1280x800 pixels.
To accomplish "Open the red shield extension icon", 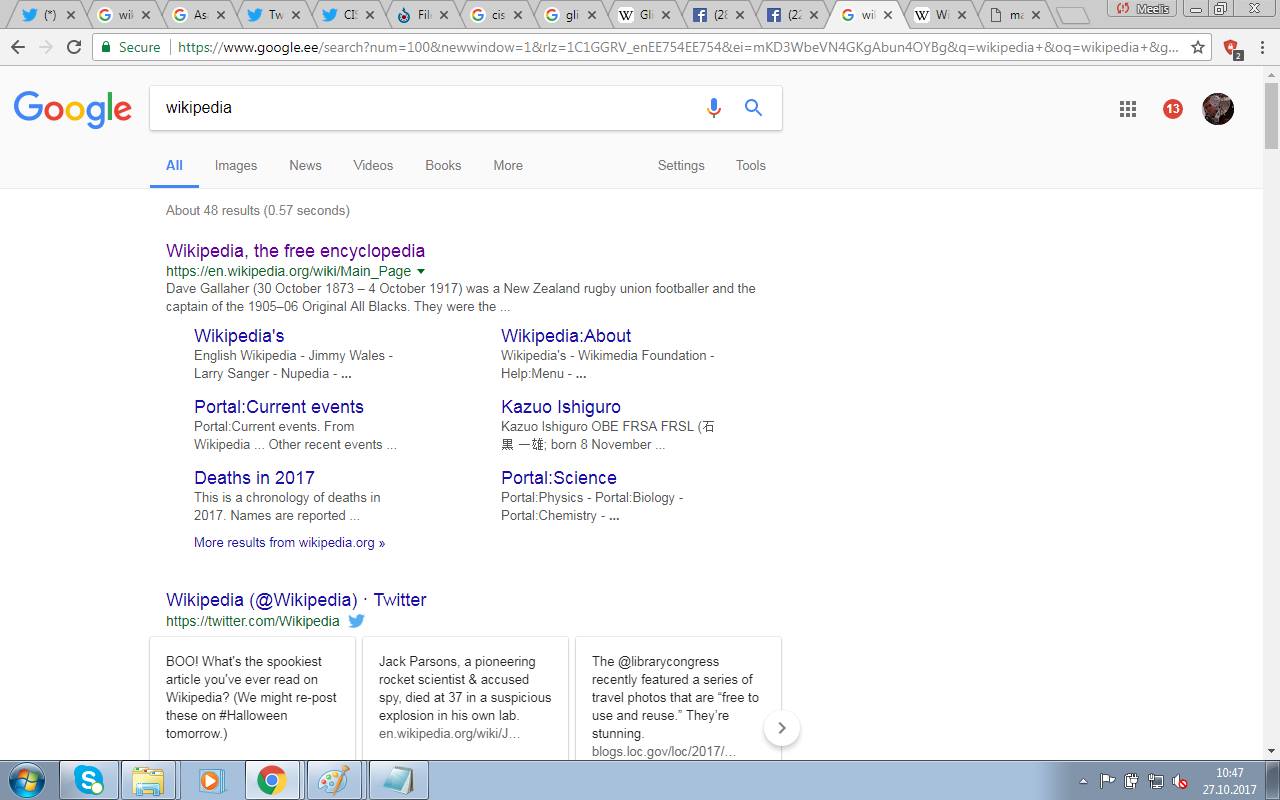I will 1231,47.
